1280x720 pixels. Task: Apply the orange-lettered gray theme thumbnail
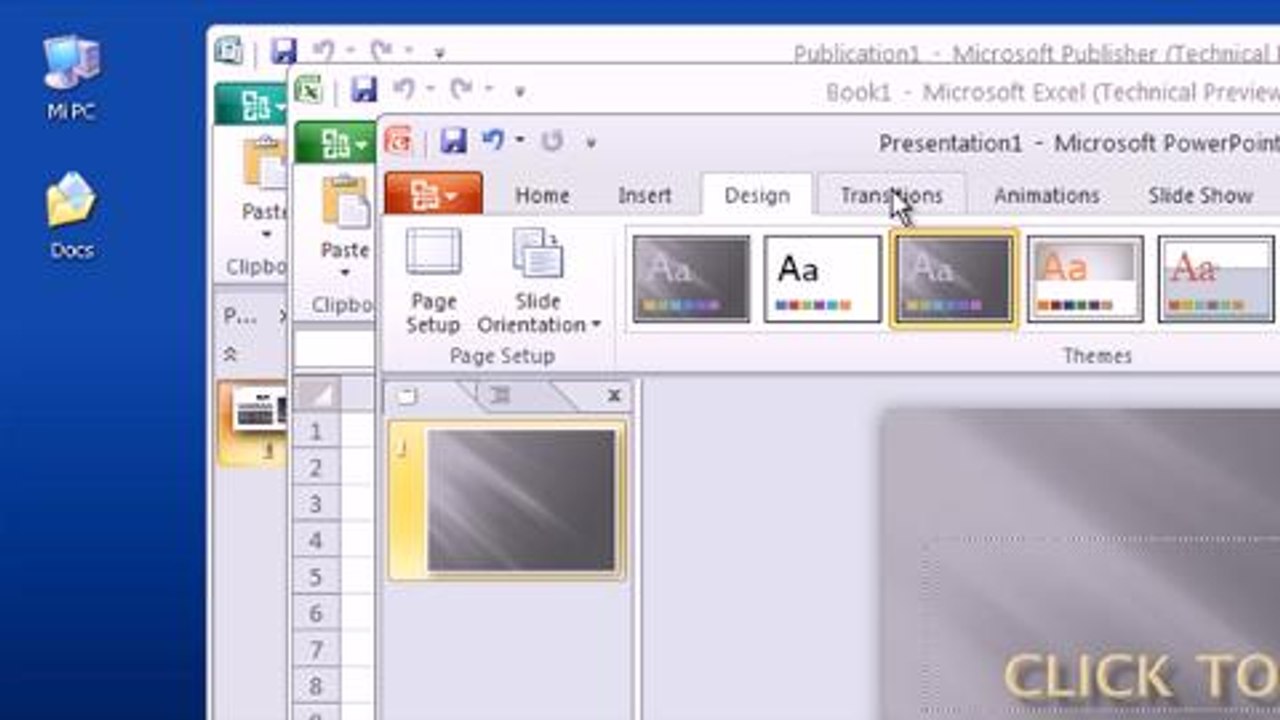coord(1085,278)
